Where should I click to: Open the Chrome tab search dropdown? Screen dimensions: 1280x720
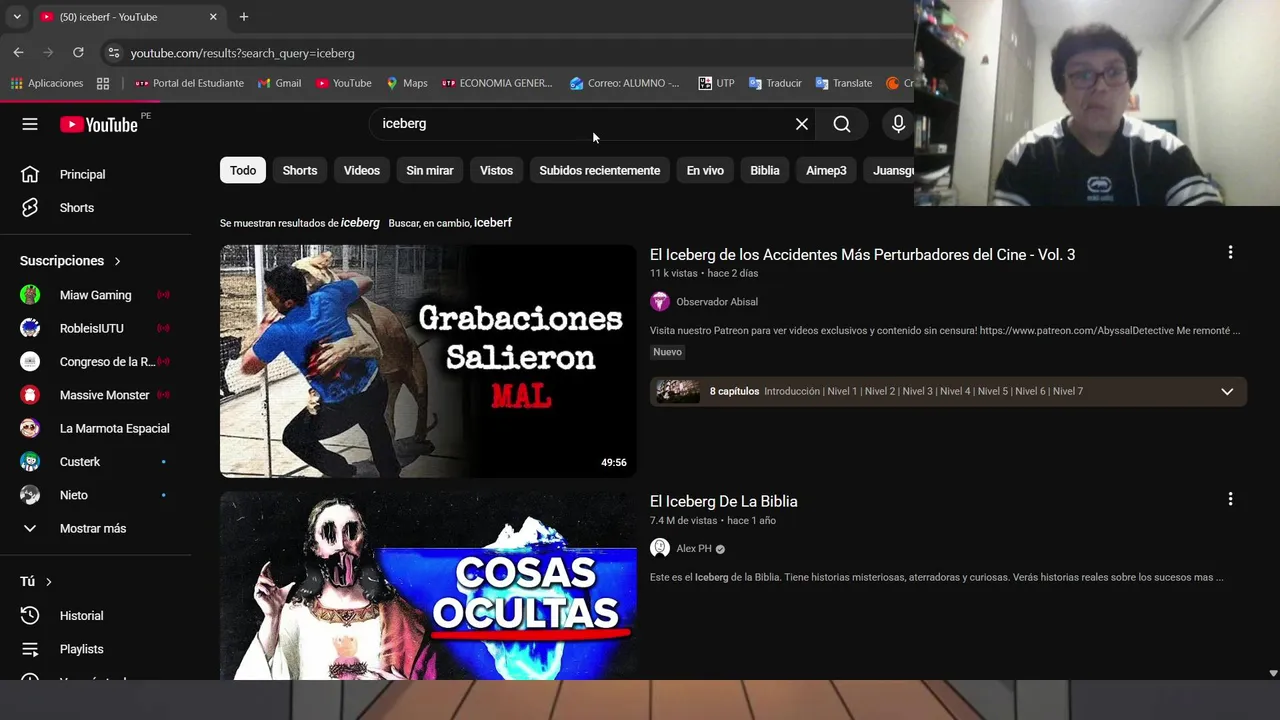[17, 17]
